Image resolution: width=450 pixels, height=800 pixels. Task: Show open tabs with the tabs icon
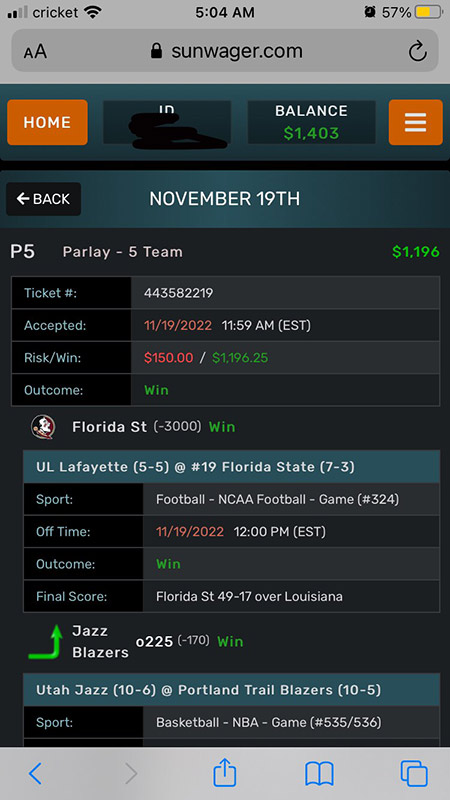pos(414,774)
